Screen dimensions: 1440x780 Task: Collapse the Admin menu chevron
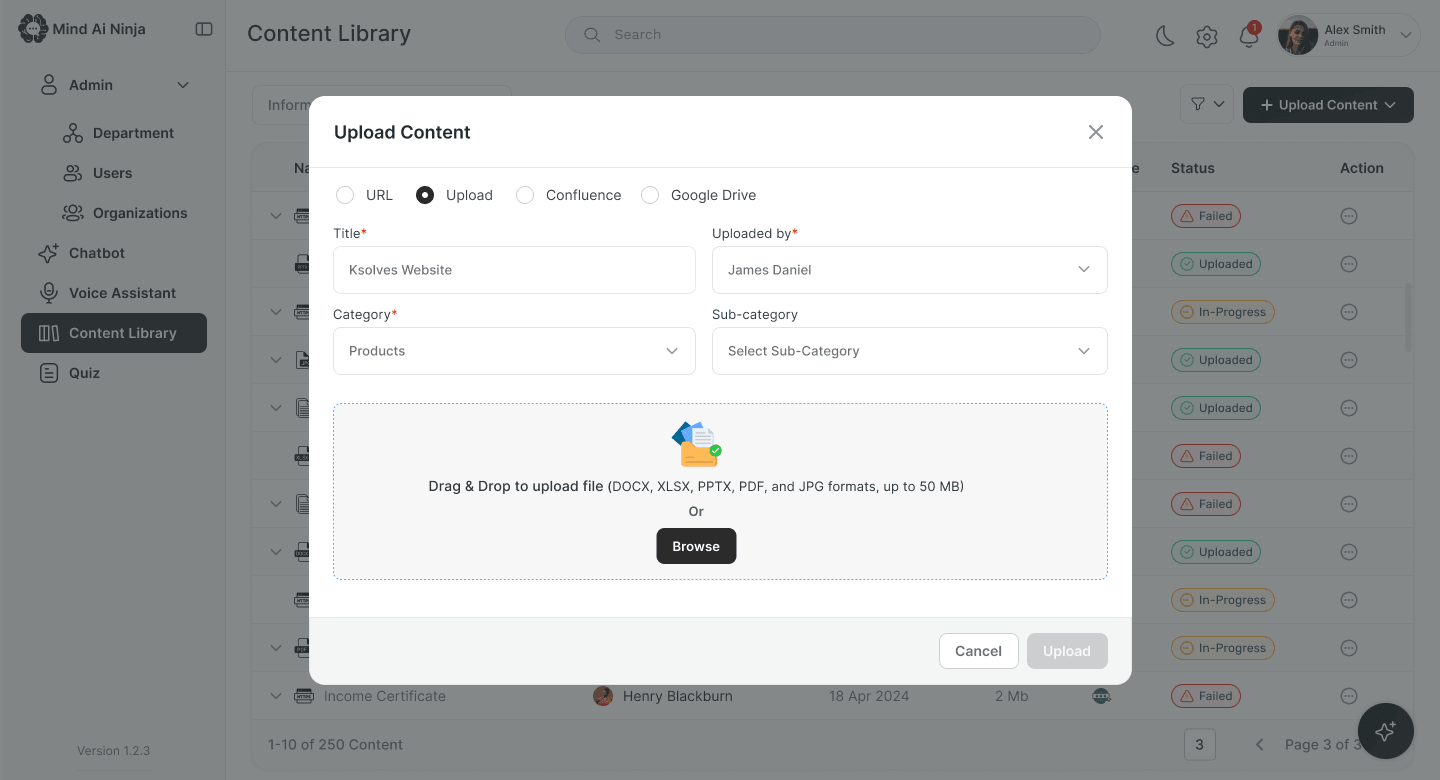[x=183, y=85]
